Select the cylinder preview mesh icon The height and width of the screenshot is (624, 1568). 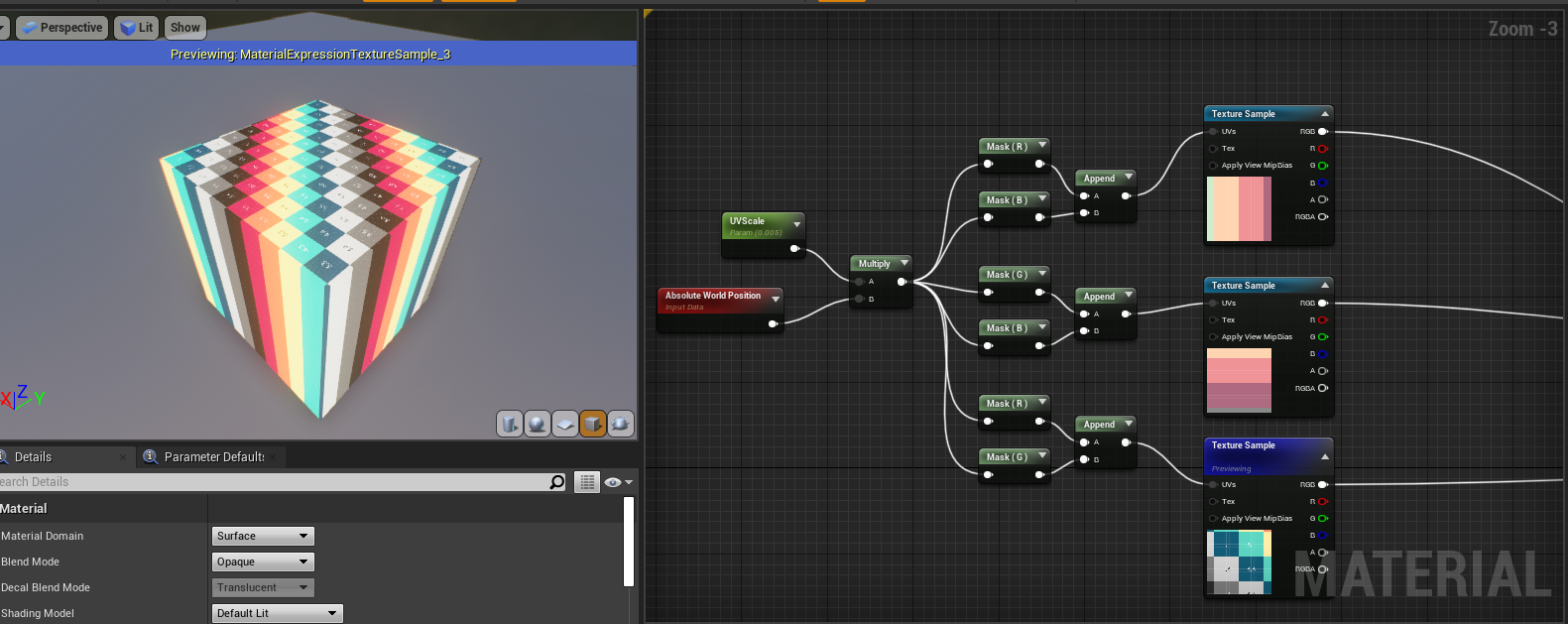coord(510,425)
